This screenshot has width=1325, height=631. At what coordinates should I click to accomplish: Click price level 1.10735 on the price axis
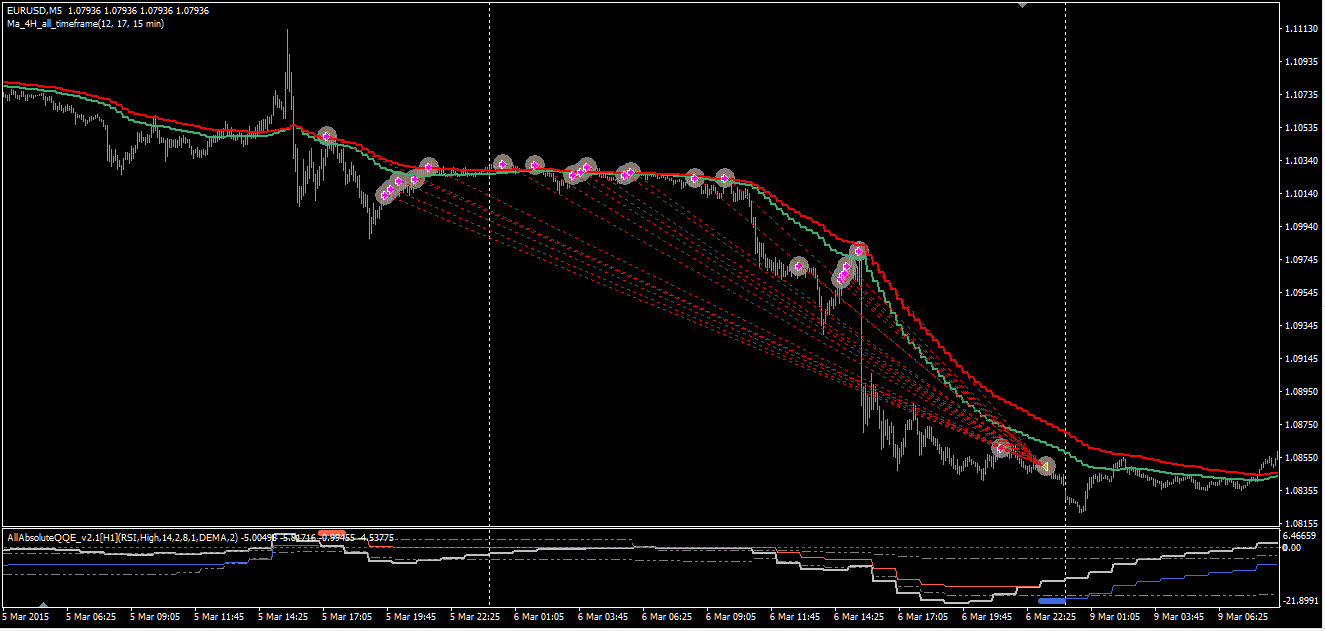point(1299,95)
